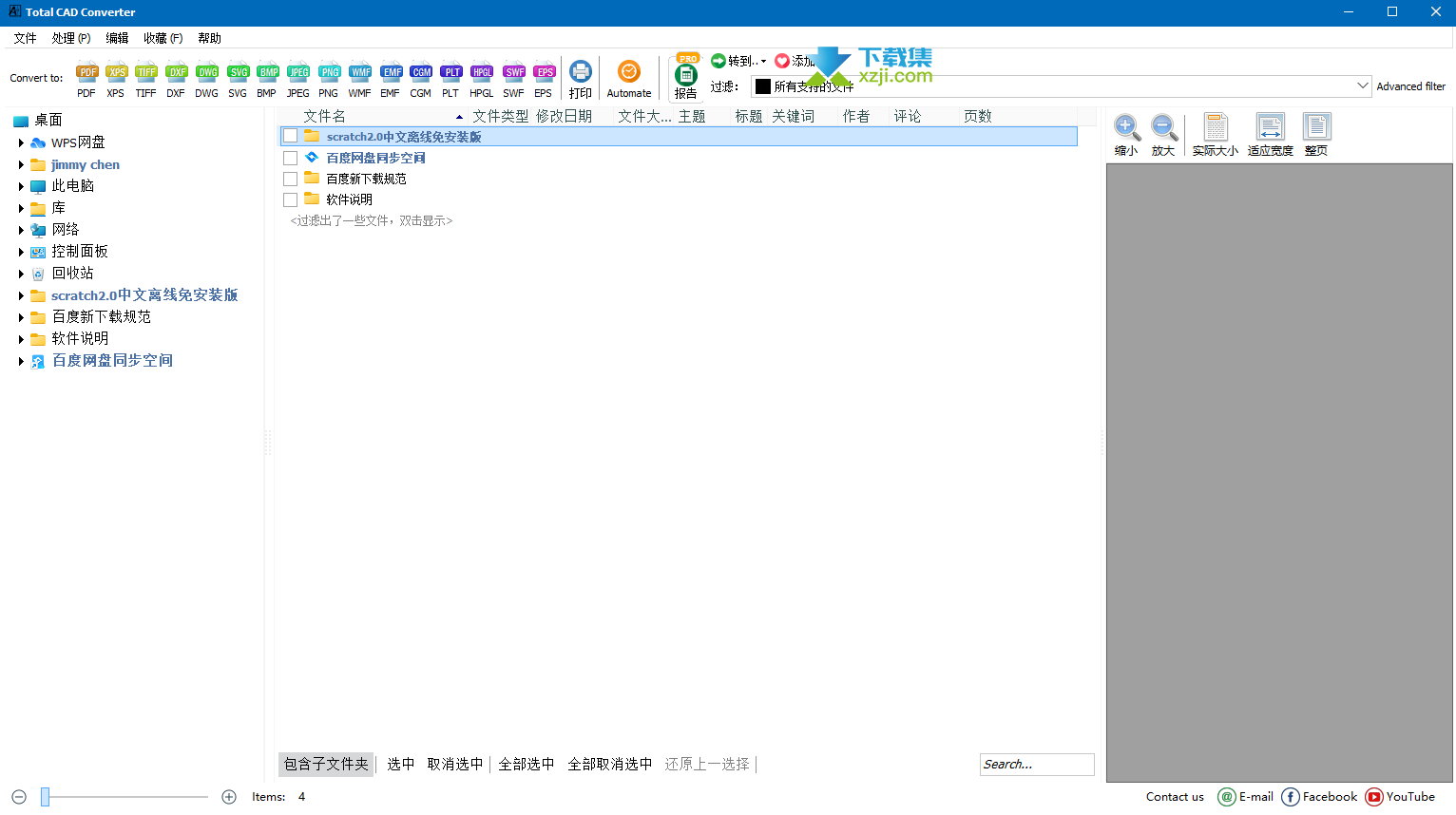Select JPEG conversion icon
This screenshot has height=815, width=1456.
[x=298, y=80]
